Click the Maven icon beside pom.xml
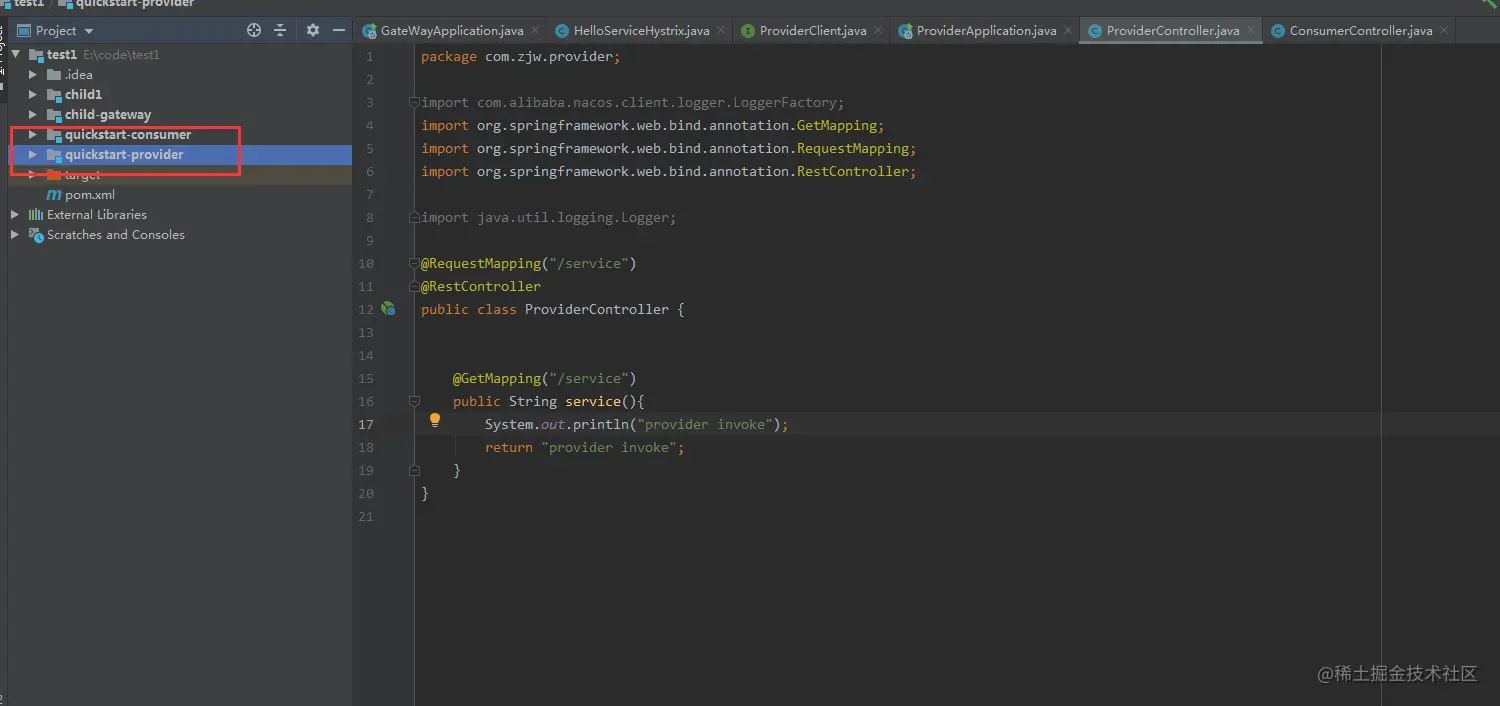1500x706 pixels. 54,195
